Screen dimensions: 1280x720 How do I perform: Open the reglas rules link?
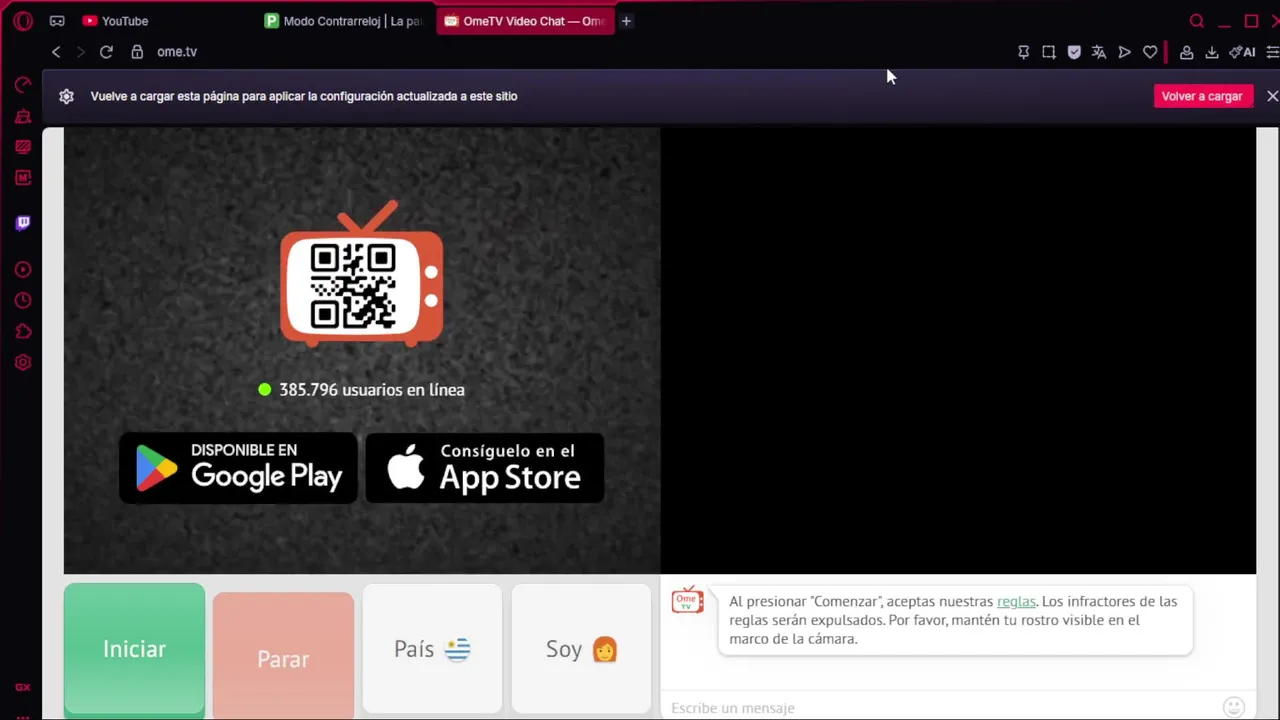[x=1016, y=601]
